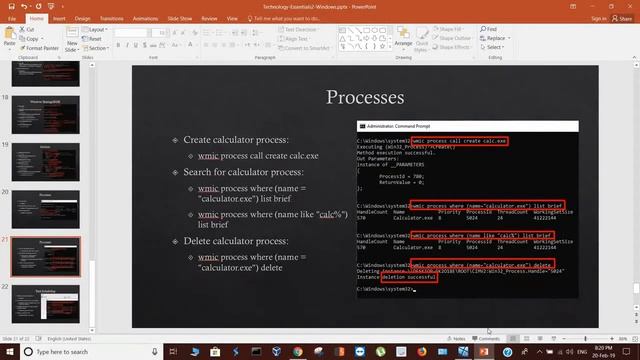Open the Text Direction dropdown
640x360 pixels.
[x=298, y=29]
